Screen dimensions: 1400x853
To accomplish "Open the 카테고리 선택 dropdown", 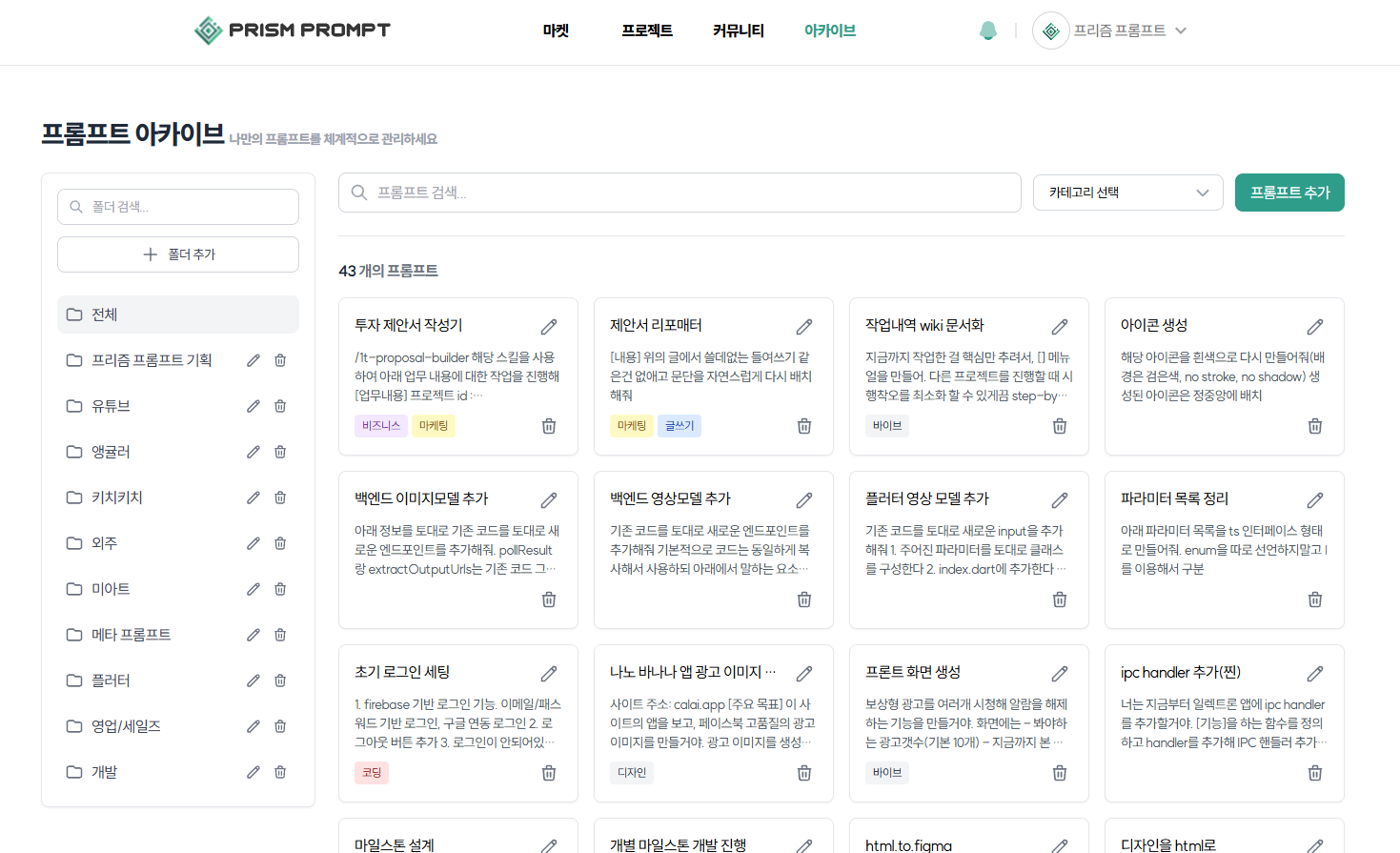I will [1128, 193].
